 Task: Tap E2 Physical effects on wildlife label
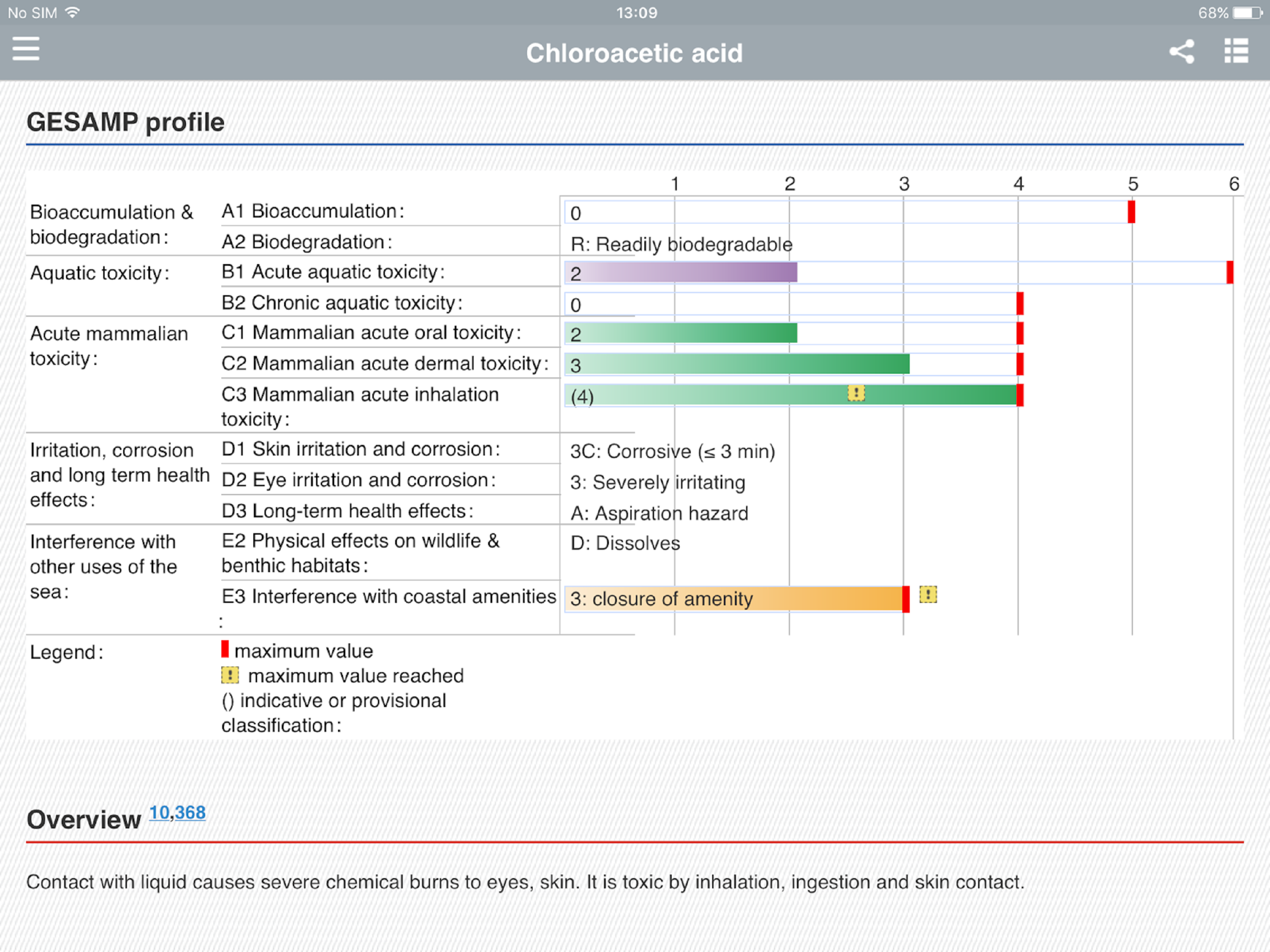tap(361, 553)
